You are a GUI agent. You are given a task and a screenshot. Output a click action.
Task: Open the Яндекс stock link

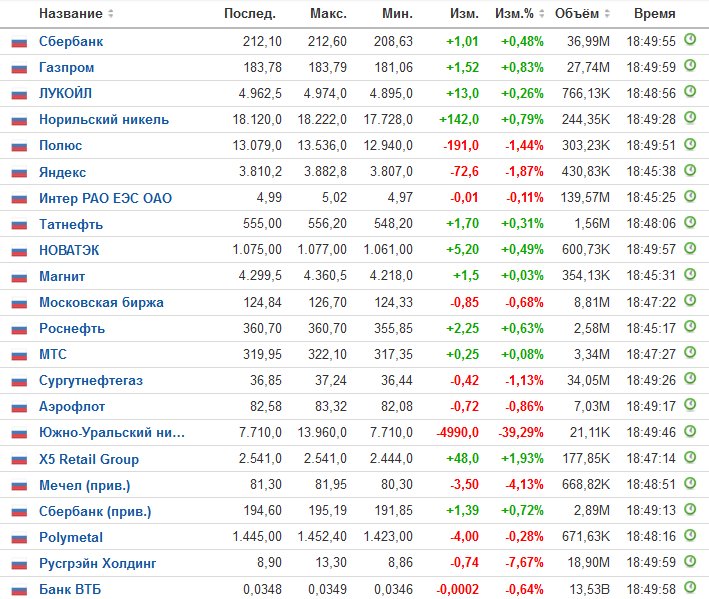click(x=62, y=172)
